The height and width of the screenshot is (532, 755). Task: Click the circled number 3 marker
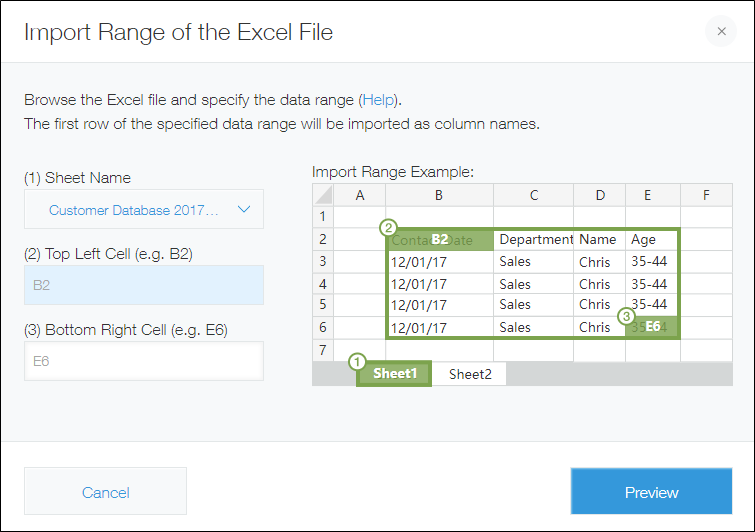tap(627, 316)
